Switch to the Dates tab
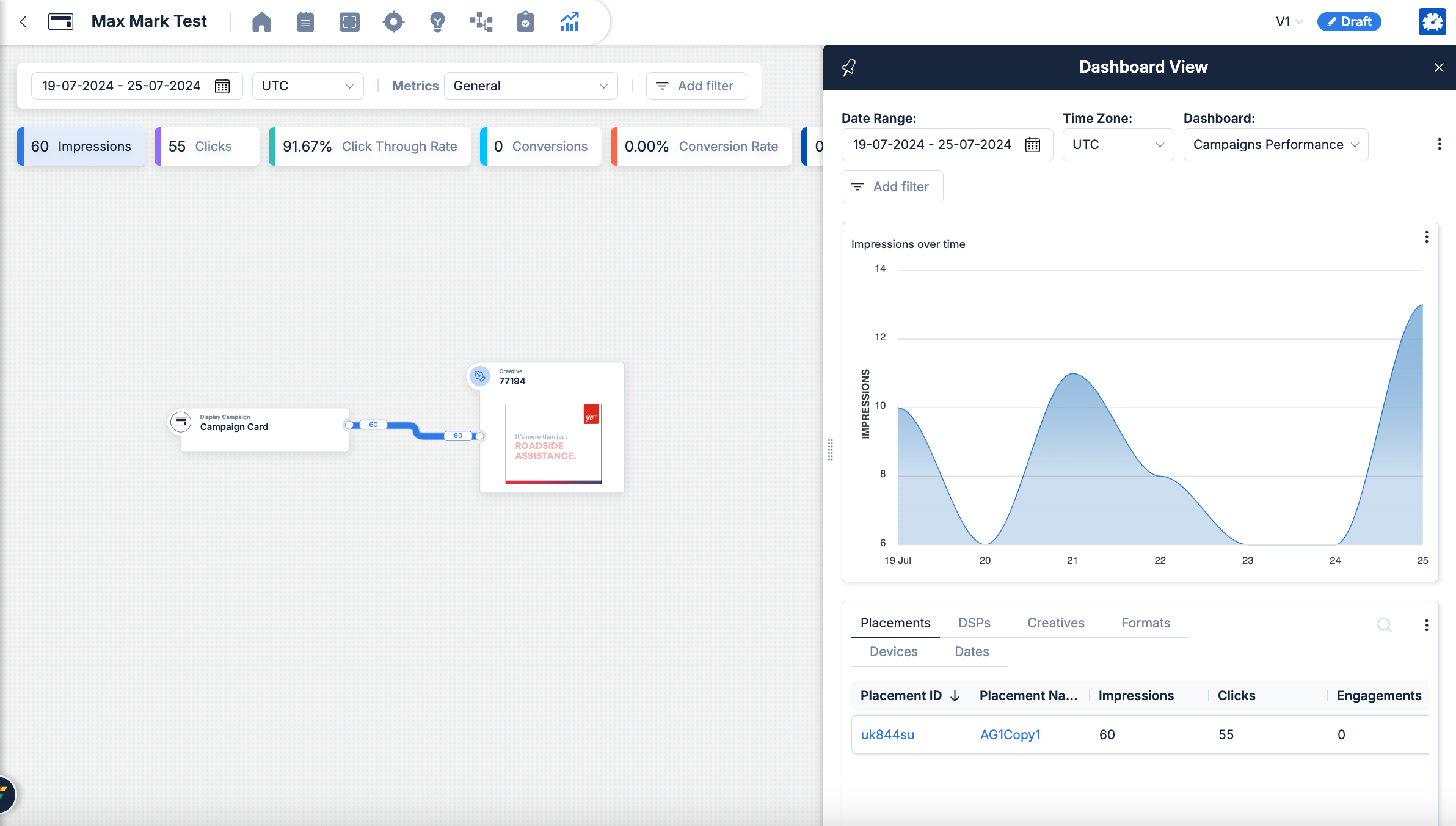This screenshot has height=826, width=1456. [972, 652]
